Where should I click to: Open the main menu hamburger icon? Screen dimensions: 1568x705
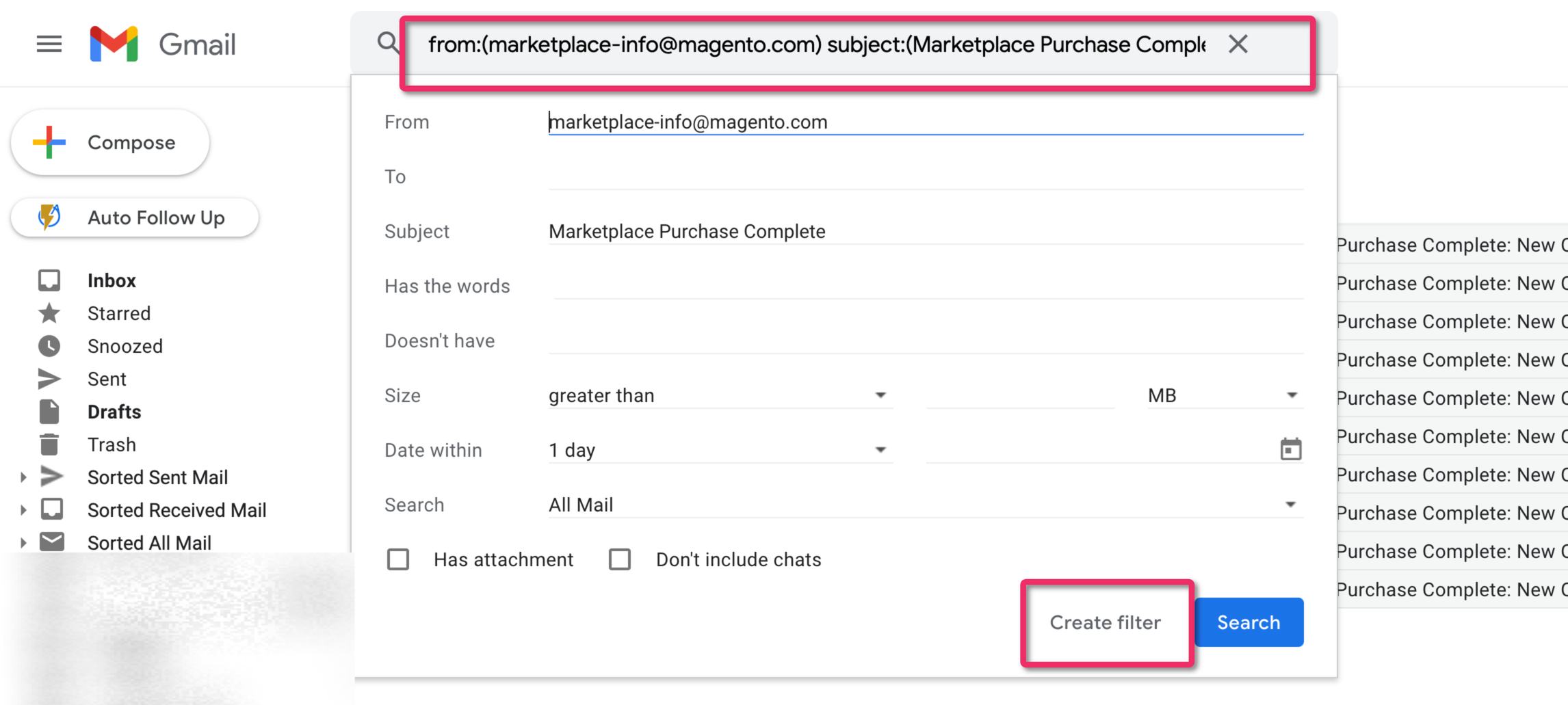pos(49,44)
